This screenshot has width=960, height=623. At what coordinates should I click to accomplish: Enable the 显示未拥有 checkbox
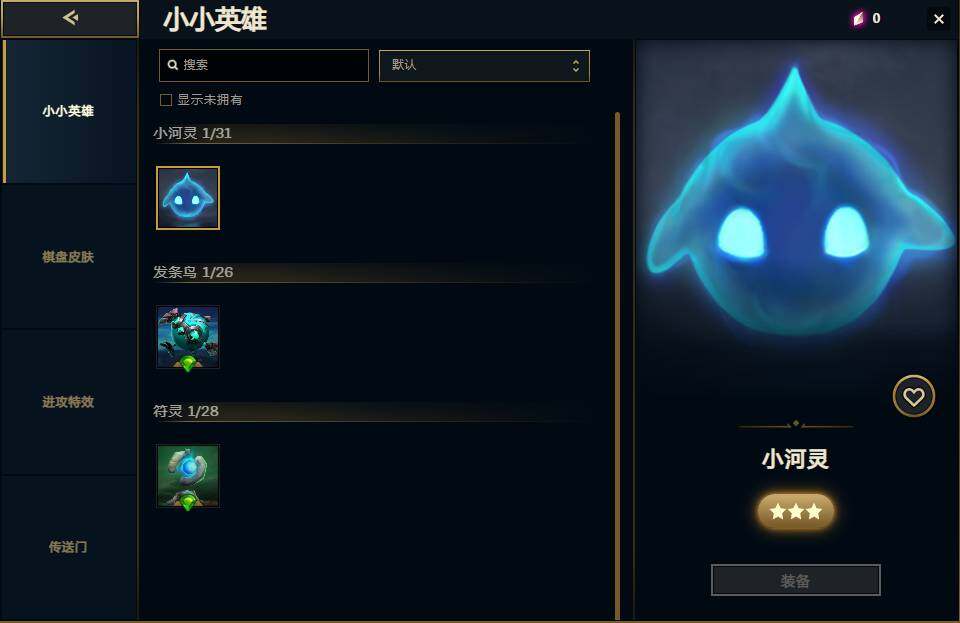point(165,100)
